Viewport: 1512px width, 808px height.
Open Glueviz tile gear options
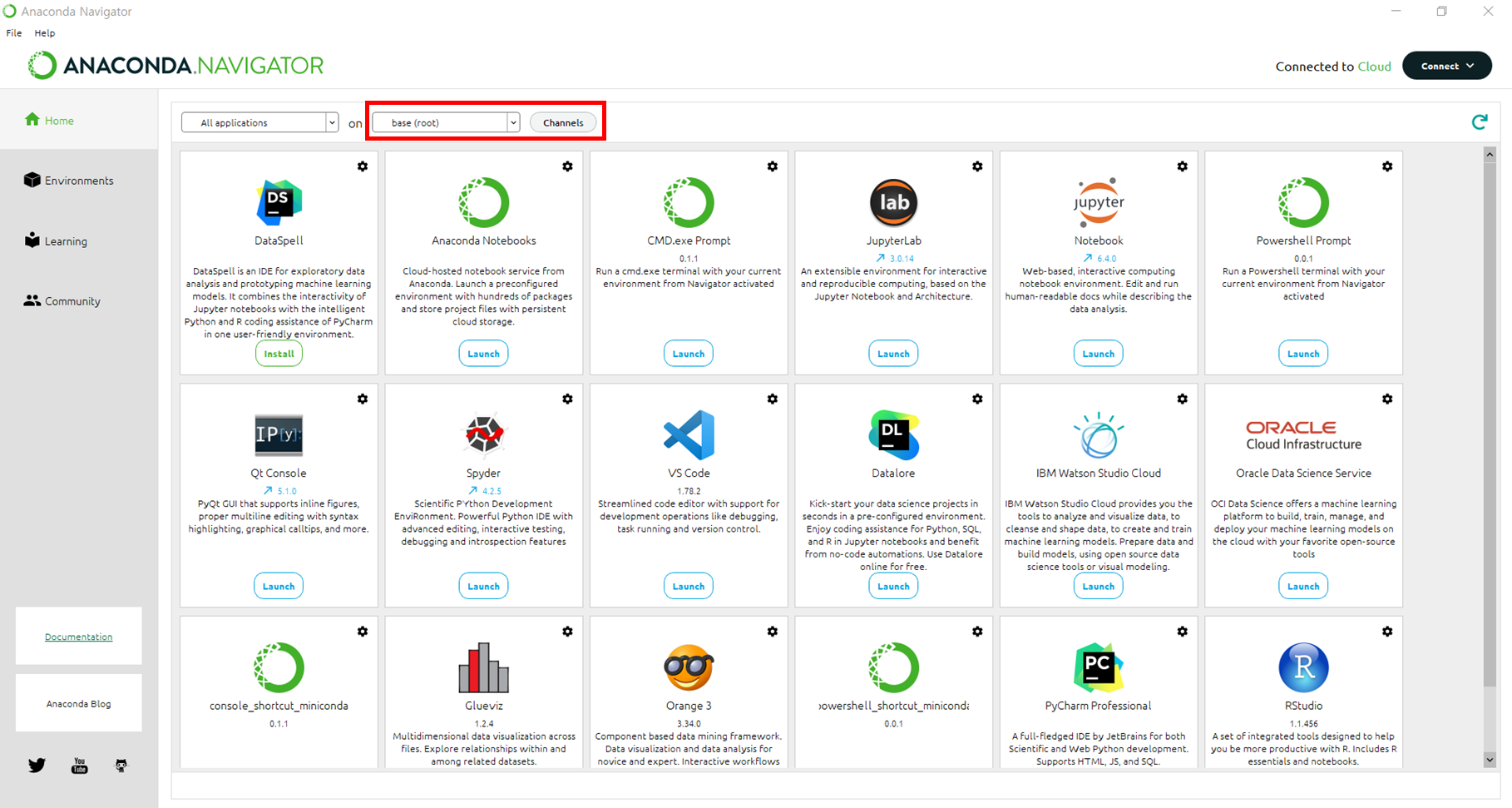pyautogui.click(x=567, y=632)
